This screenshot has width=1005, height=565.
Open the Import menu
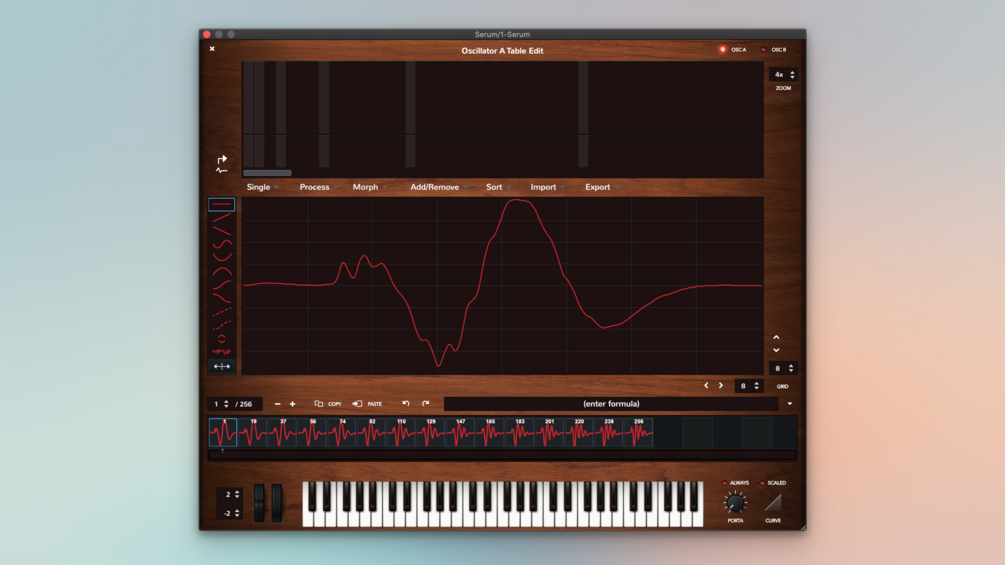[547, 187]
